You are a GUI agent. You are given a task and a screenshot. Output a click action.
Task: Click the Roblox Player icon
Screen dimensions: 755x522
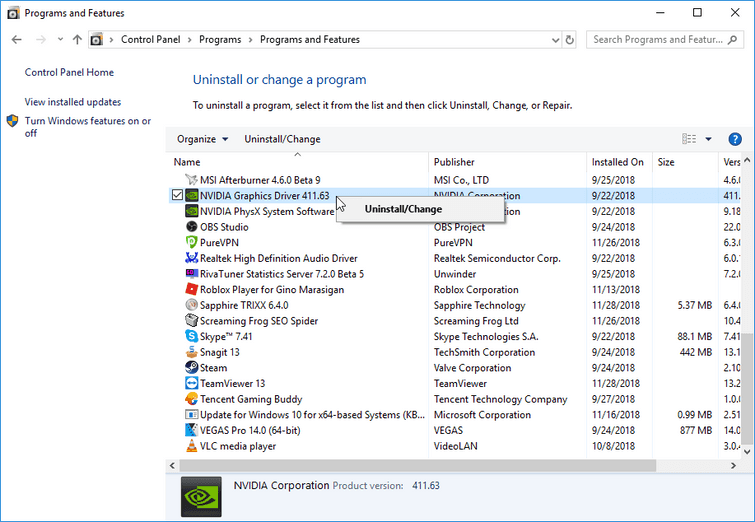point(192,289)
